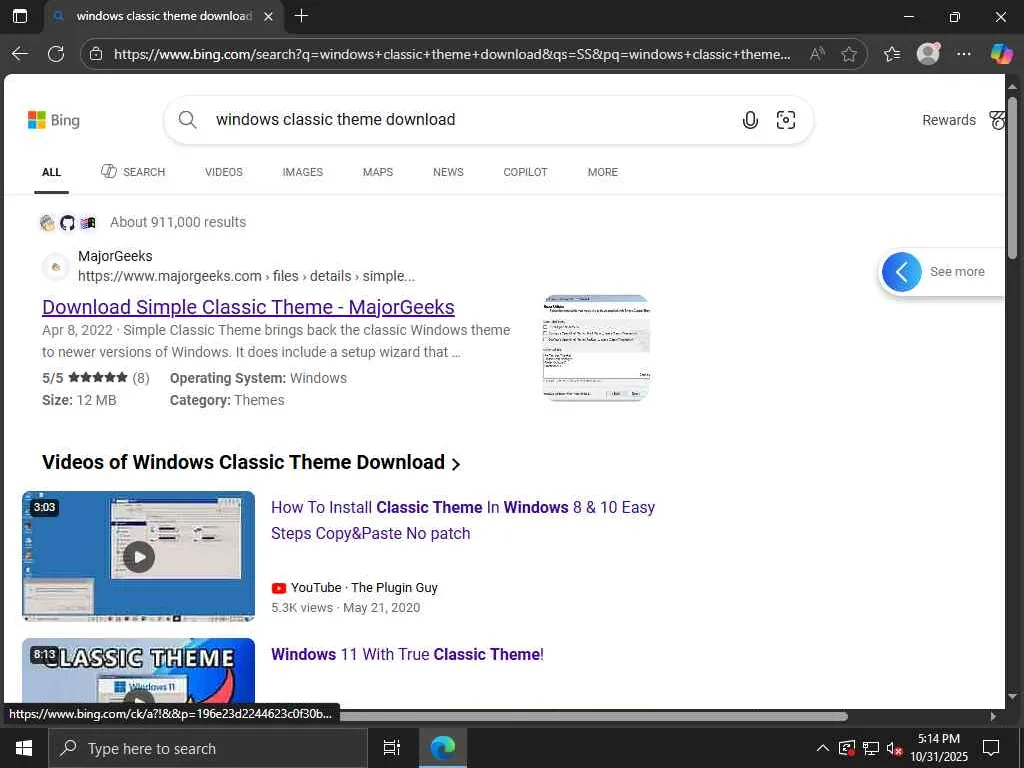Open the Favorites list icon

click(892, 54)
